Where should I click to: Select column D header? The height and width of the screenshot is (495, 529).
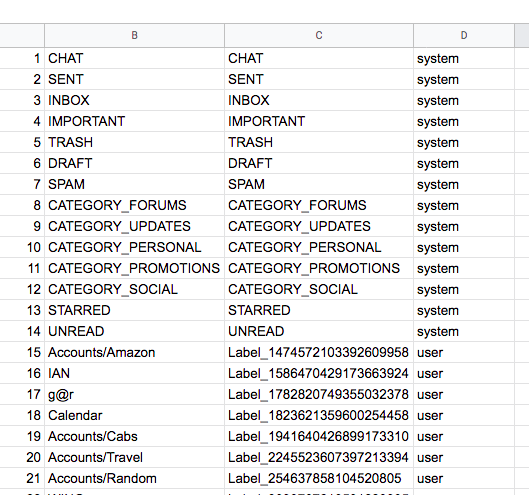(x=464, y=35)
